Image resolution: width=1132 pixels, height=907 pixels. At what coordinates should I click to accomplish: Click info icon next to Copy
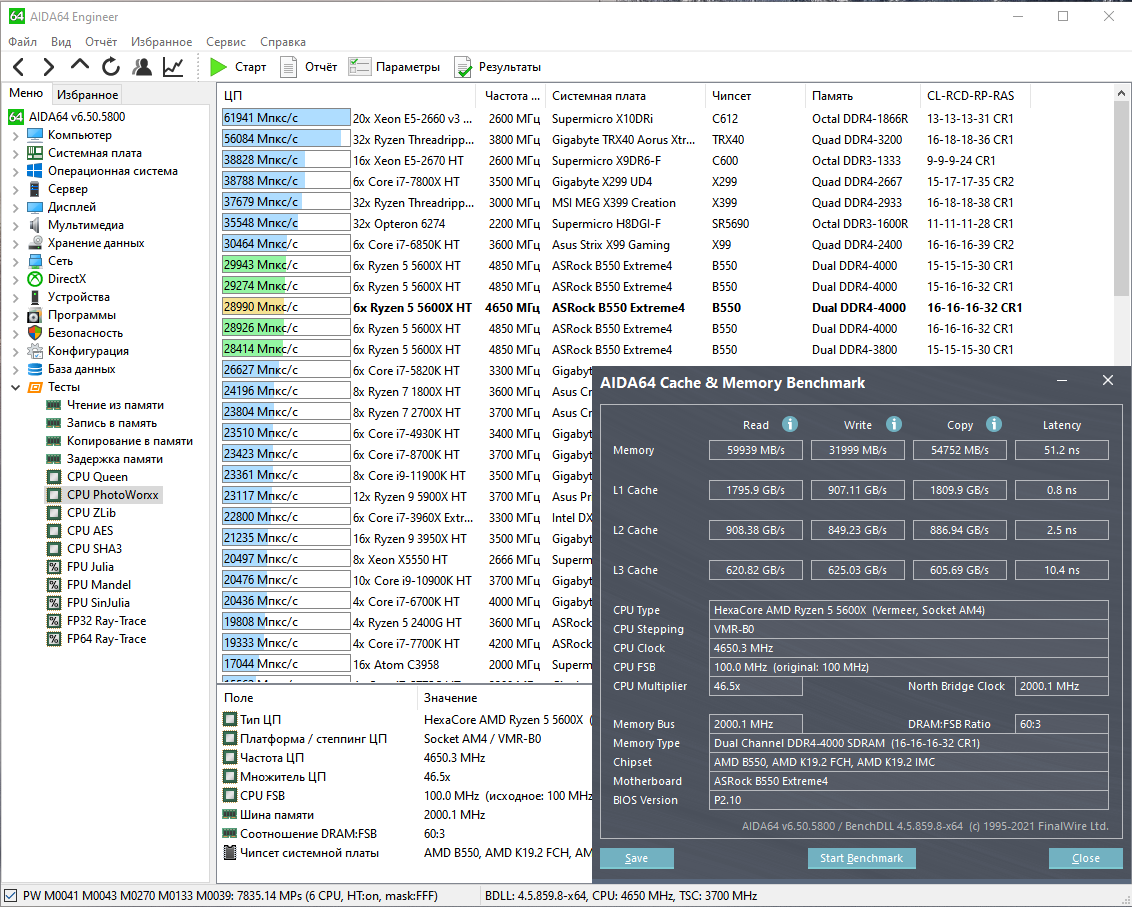[994, 424]
